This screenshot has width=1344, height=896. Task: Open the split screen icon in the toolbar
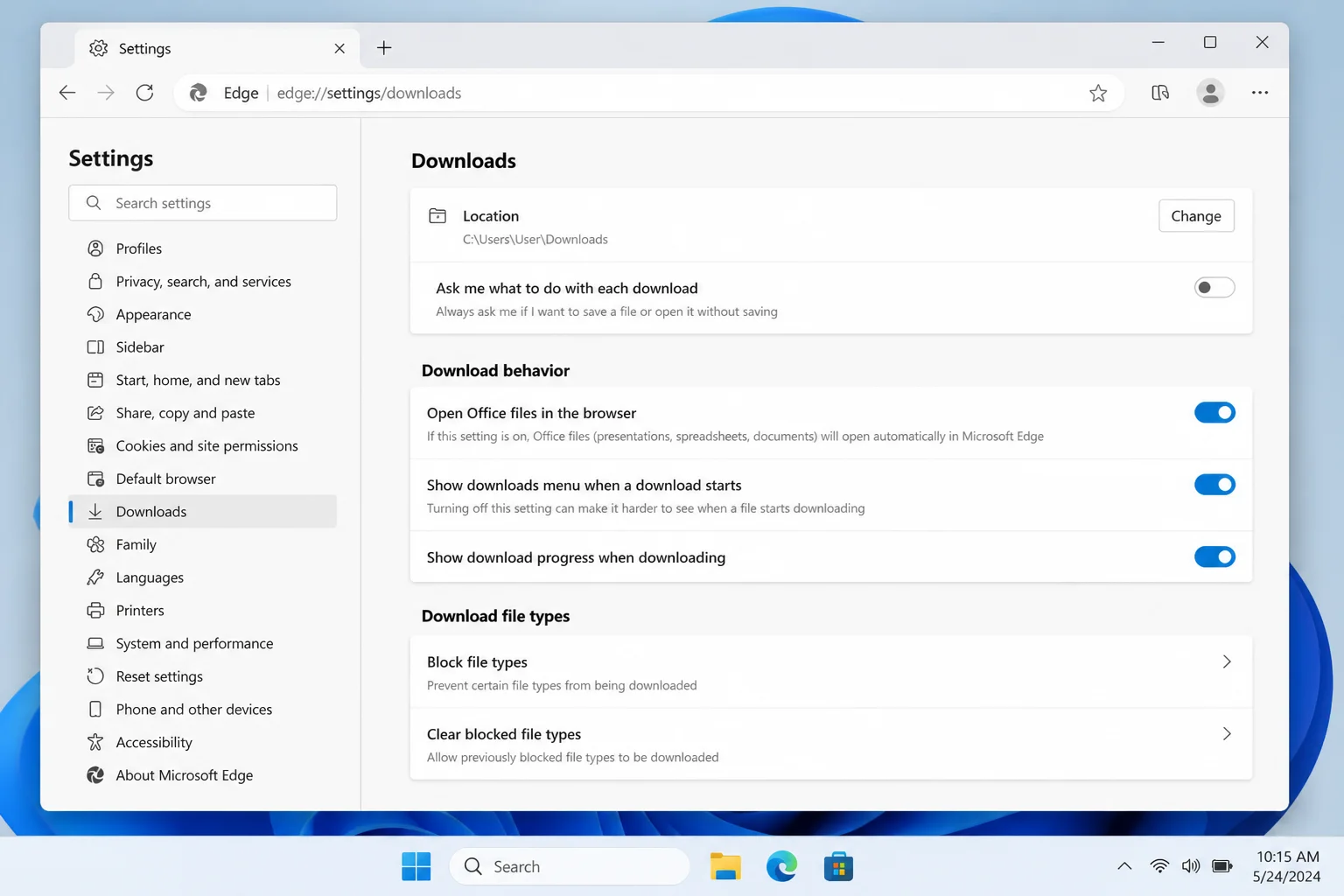(x=1160, y=93)
